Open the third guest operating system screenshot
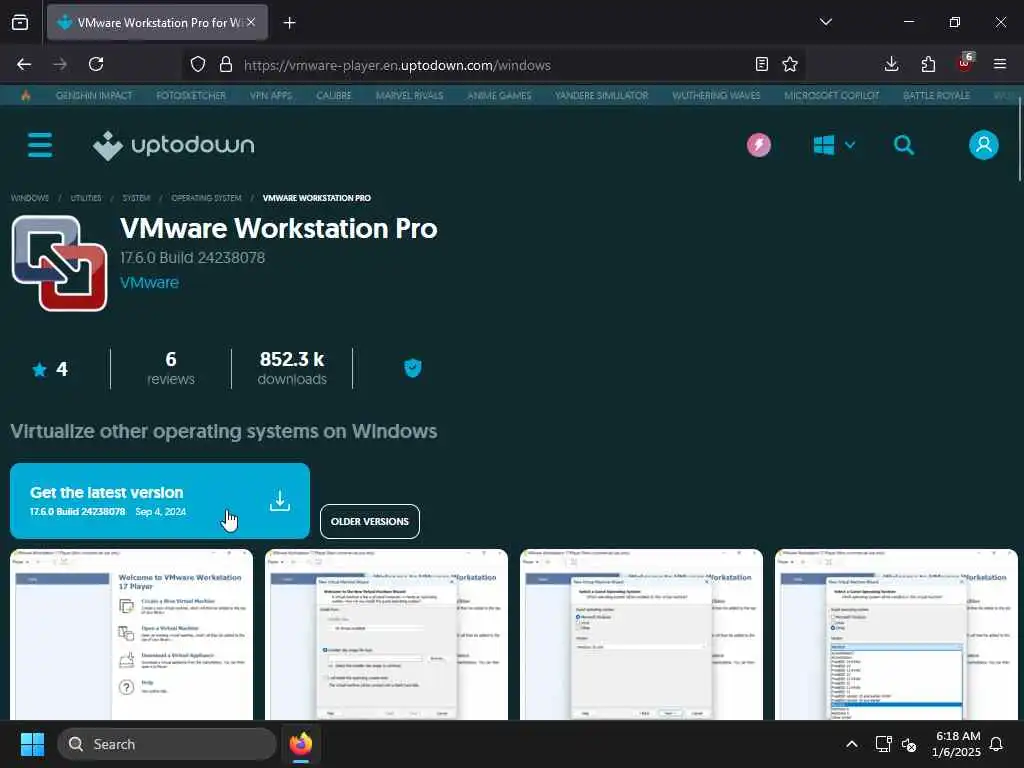The height and width of the screenshot is (768, 1024). point(641,635)
